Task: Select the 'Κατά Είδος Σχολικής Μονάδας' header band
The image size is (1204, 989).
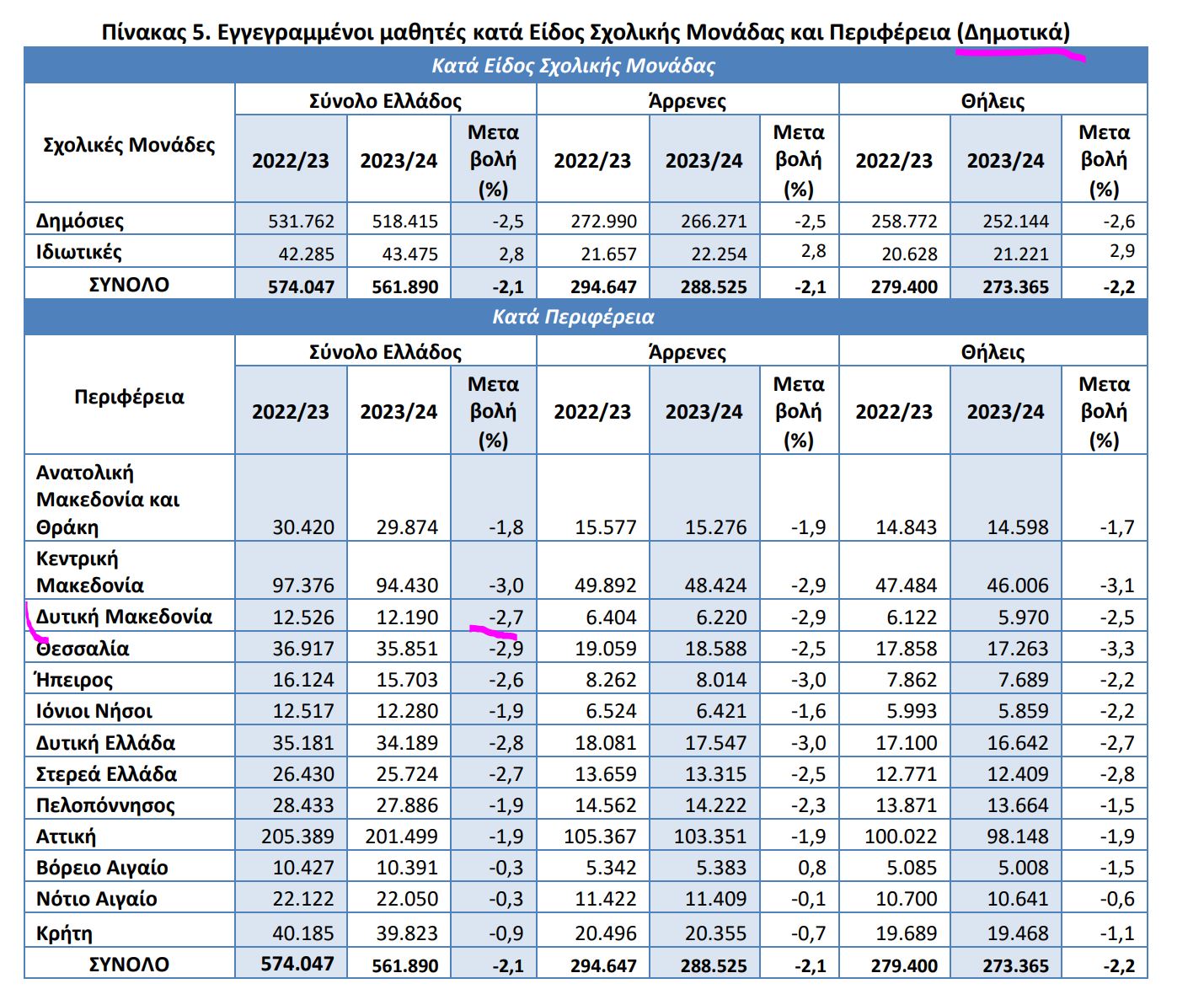Action: (x=573, y=66)
